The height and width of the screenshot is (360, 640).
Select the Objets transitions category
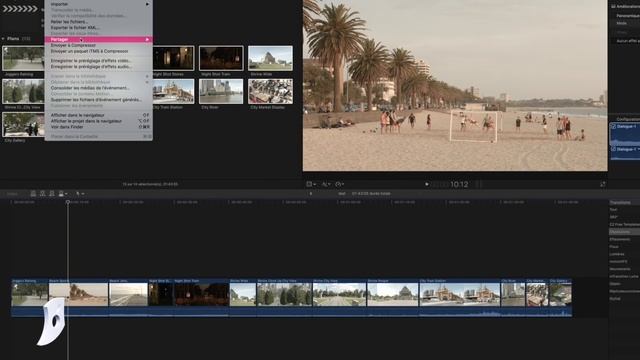click(x=615, y=284)
